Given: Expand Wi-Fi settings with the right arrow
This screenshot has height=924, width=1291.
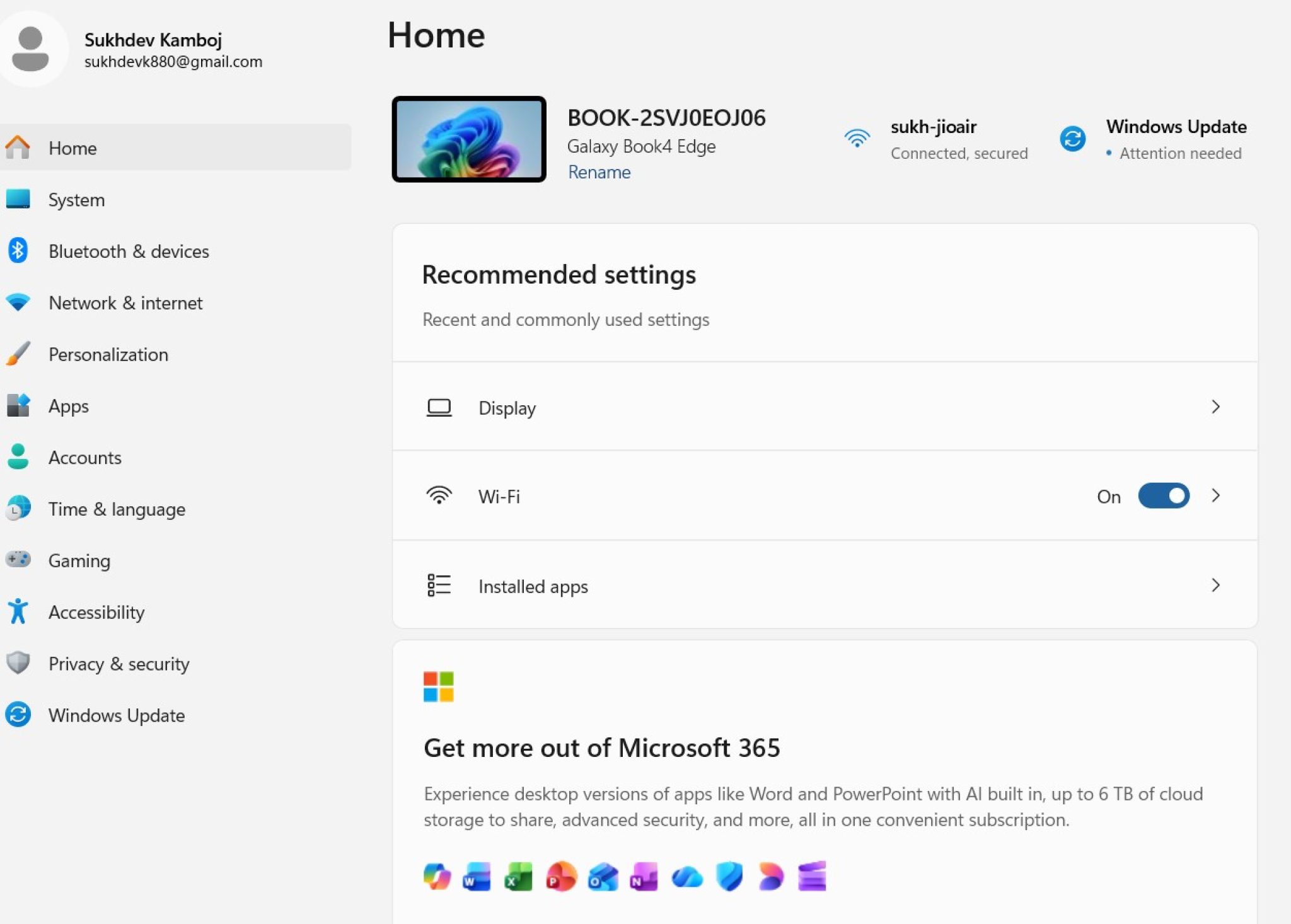Looking at the screenshot, I should [x=1215, y=496].
